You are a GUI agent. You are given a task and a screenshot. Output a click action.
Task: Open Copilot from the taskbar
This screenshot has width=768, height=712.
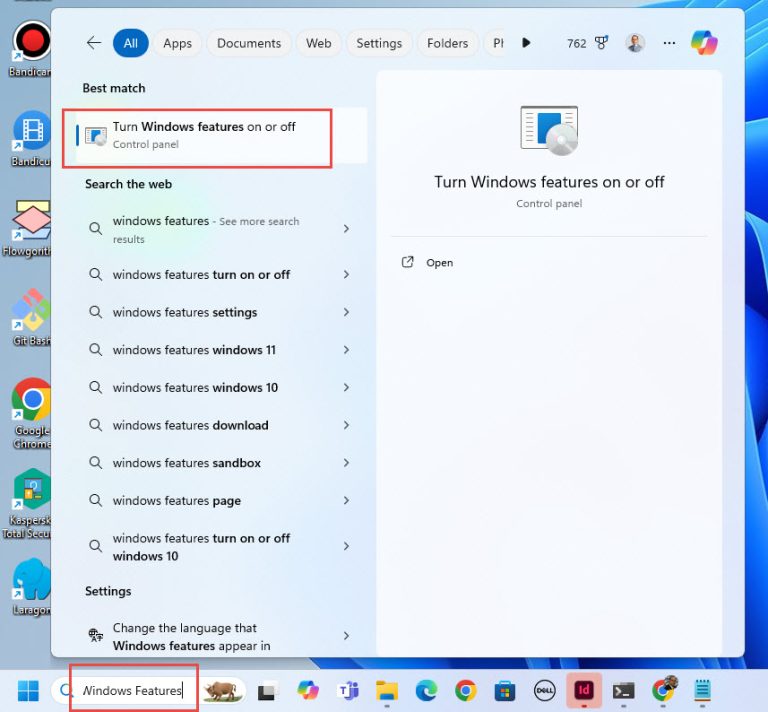(x=308, y=690)
